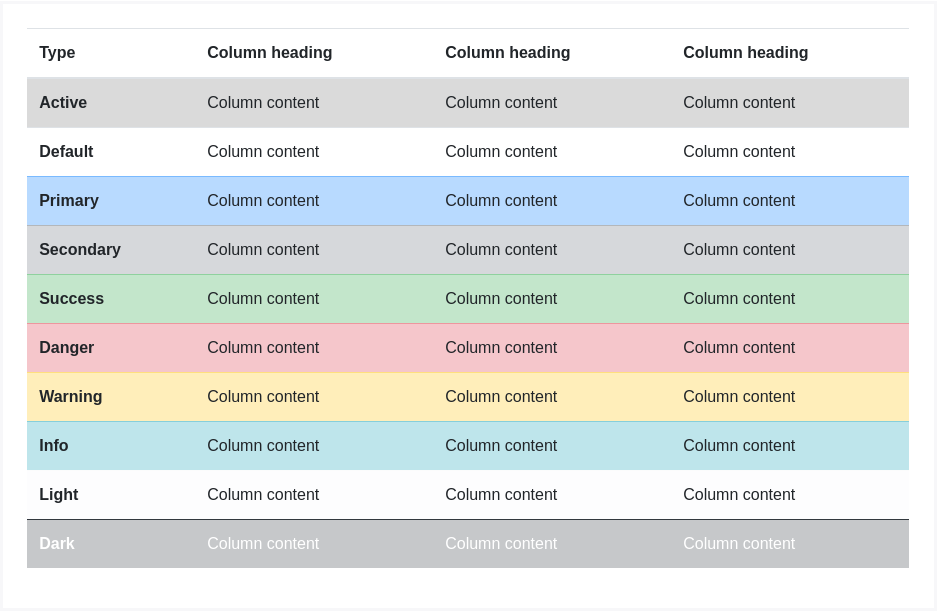Click the first Column heading header
Viewport: 937px width, 611px height.
[x=270, y=53]
